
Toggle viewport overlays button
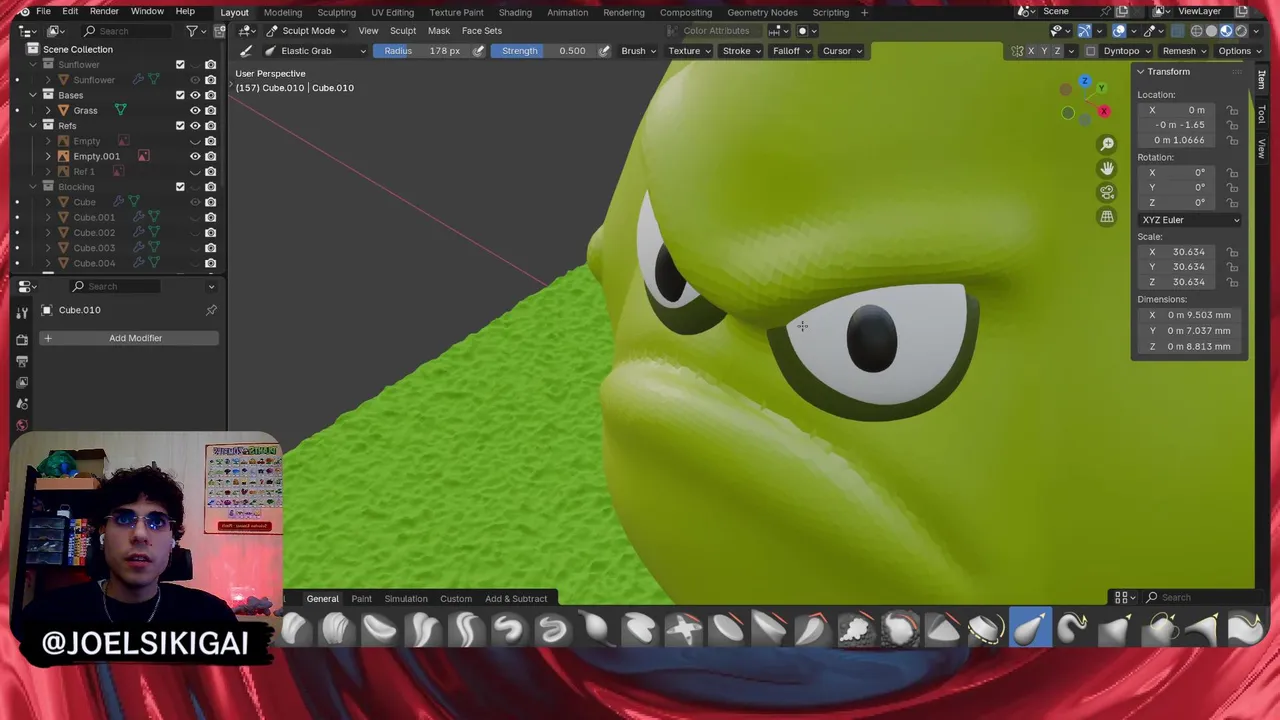[x=1119, y=31]
